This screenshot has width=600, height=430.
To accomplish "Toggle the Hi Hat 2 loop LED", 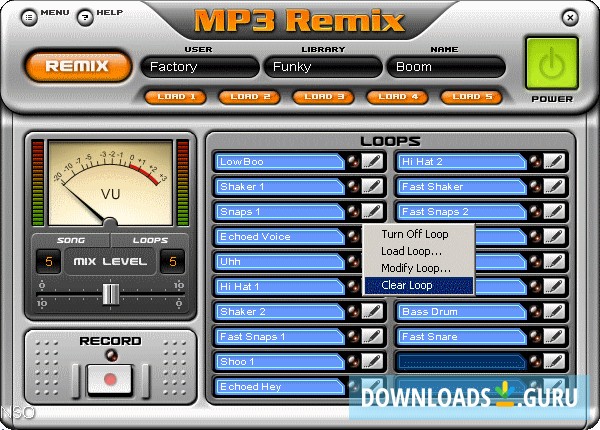I will (x=535, y=161).
